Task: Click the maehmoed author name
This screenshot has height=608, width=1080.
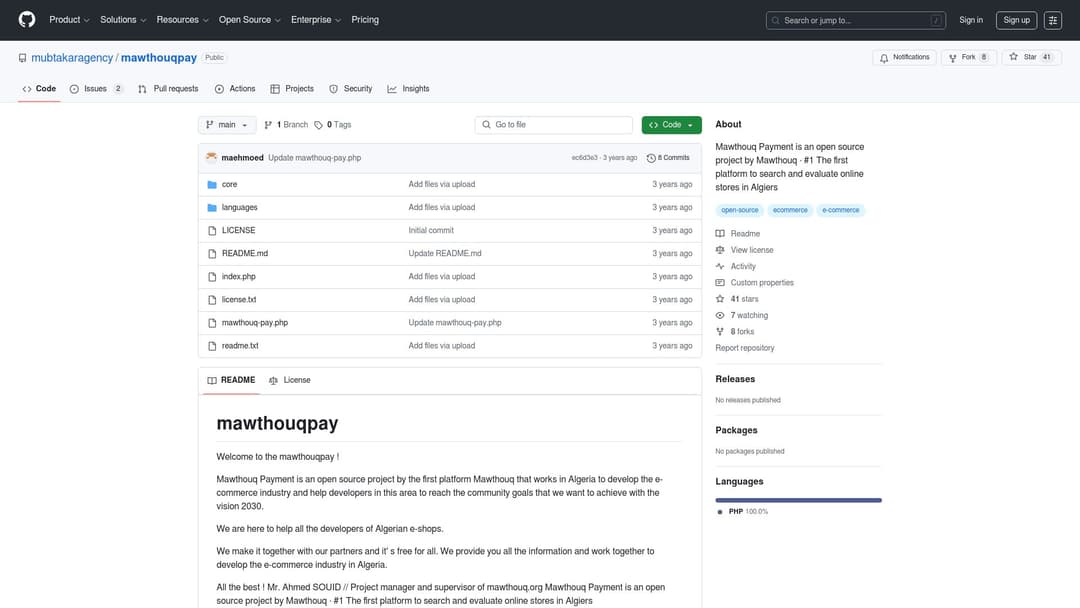Action: (x=242, y=158)
